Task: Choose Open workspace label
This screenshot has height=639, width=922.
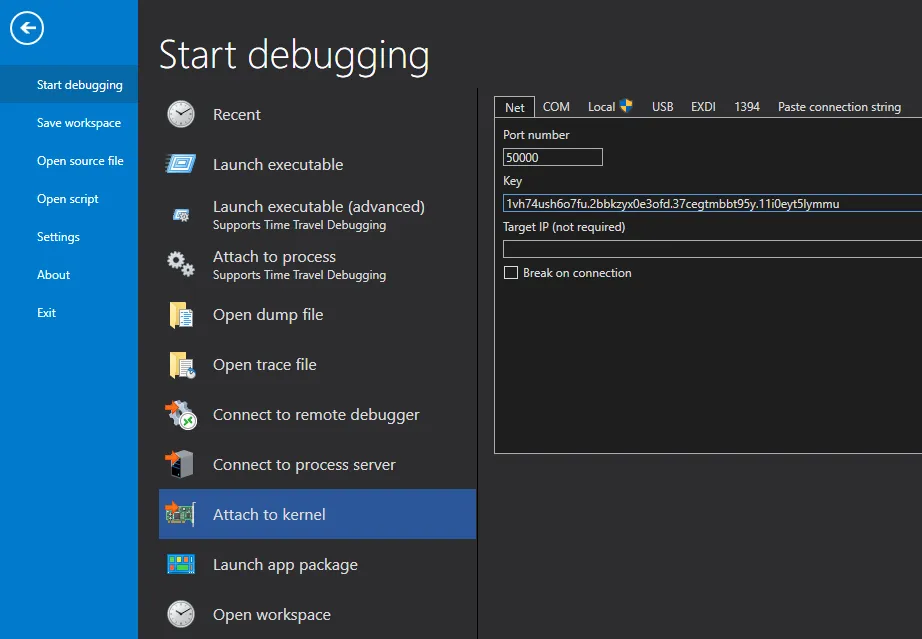Action: tap(272, 614)
